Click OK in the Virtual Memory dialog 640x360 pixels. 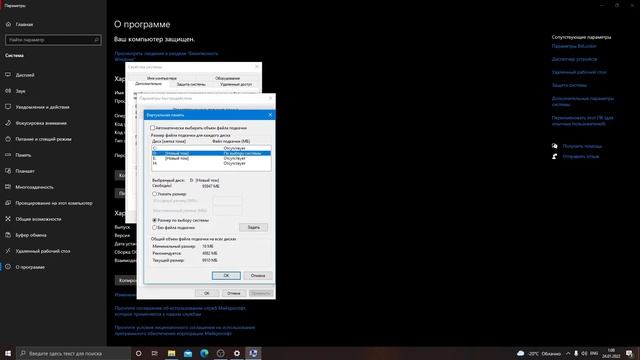tap(226, 276)
